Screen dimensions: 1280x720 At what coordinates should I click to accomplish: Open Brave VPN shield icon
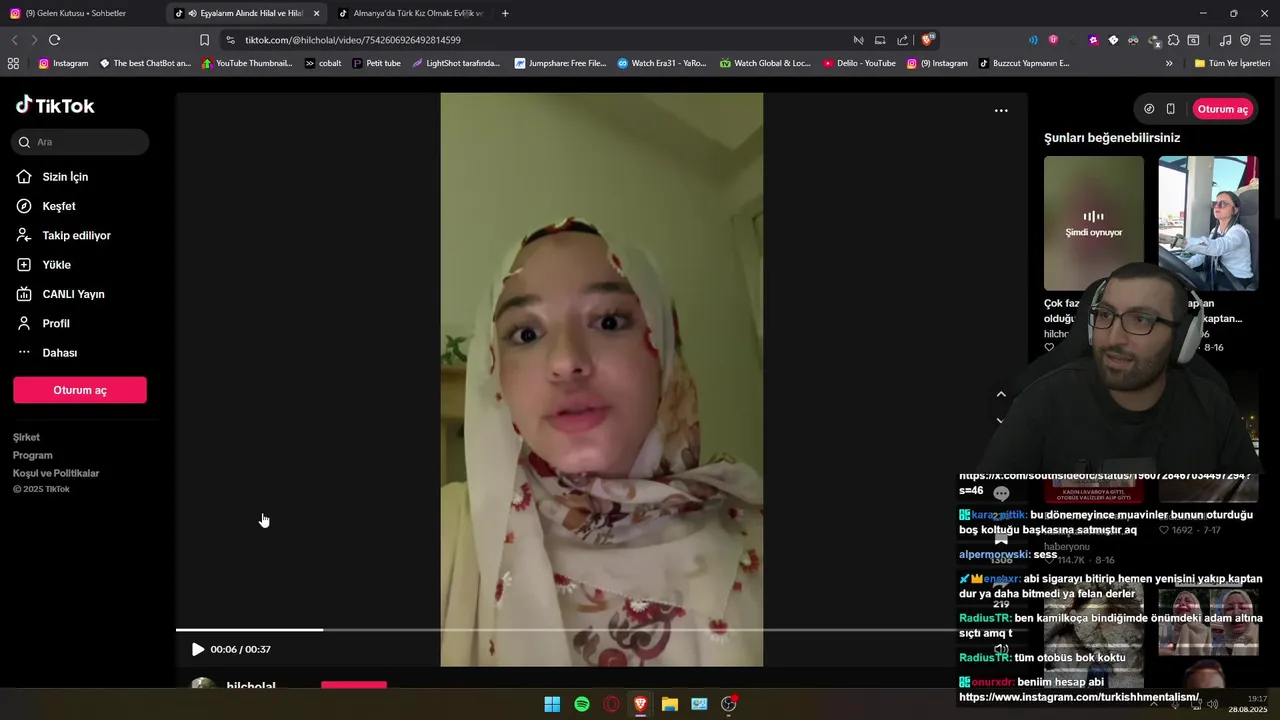pyautogui.click(x=1245, y=40)
